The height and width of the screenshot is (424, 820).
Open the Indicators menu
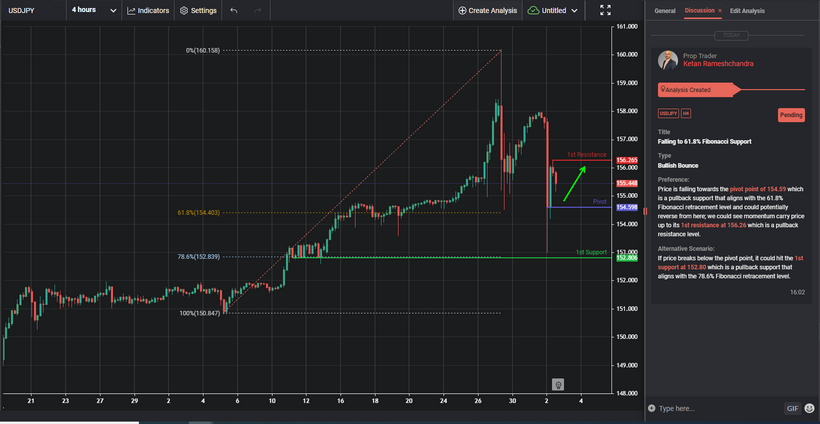148,10
